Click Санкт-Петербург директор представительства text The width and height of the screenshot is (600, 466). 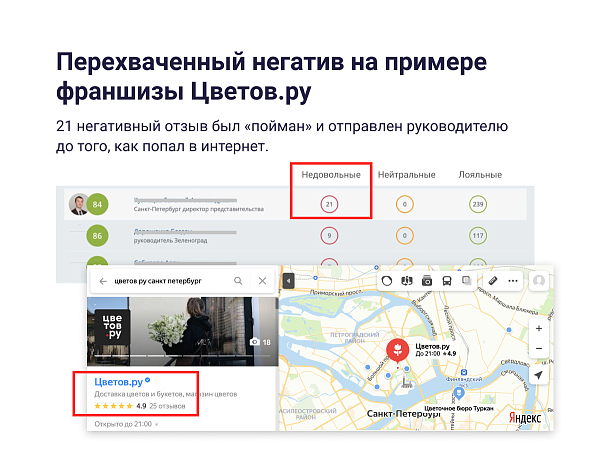199,209
